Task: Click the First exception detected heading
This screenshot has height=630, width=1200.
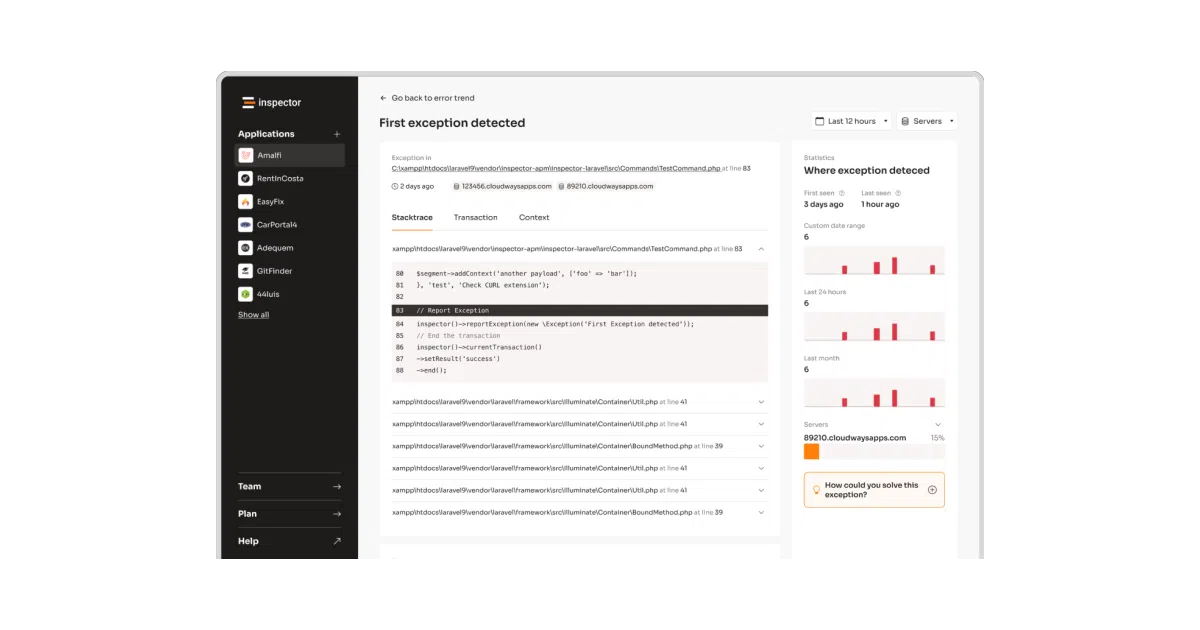Action: point(452,123)
